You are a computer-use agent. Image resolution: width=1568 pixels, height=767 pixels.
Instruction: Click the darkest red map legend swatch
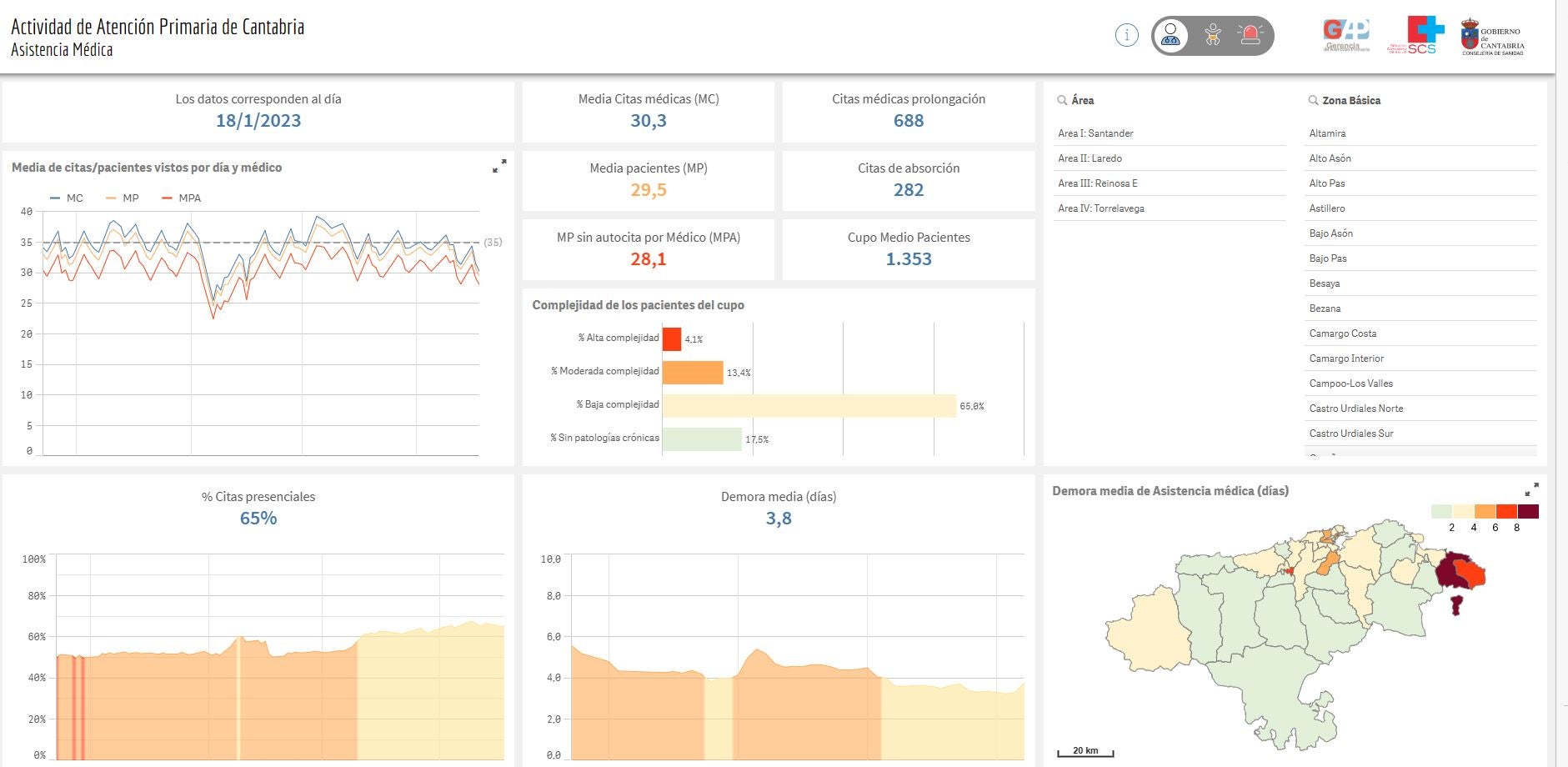(1528, 511)
